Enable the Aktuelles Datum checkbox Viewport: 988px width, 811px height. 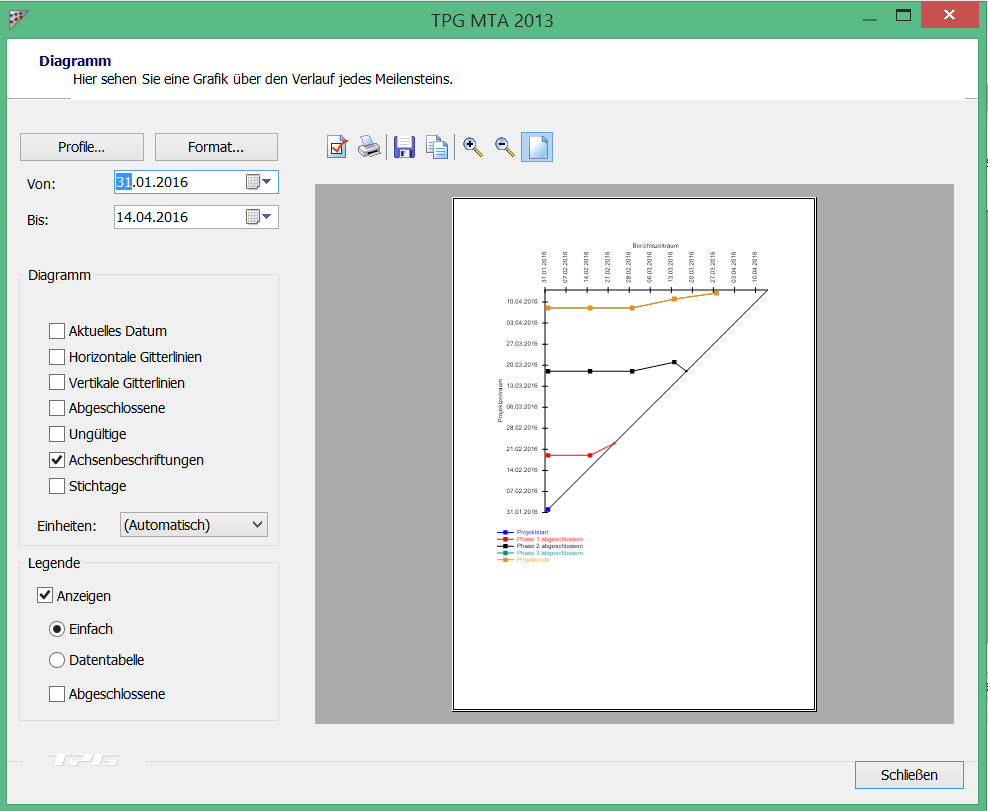pyautogui.click(x=58, y=331)
